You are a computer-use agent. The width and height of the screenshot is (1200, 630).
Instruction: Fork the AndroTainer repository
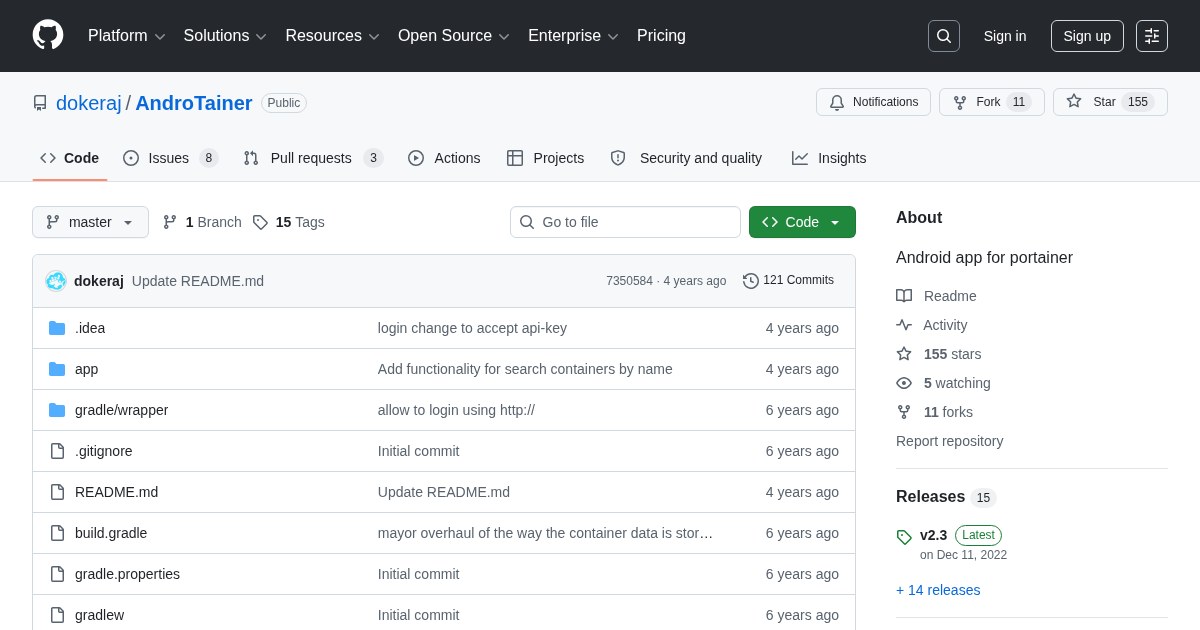tap(992, 102)
